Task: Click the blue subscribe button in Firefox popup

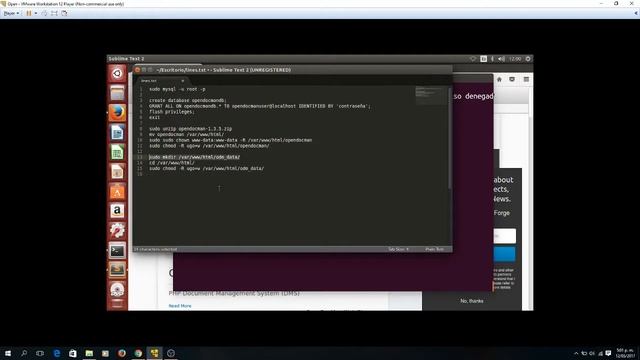Action: [x=504, y=254]
